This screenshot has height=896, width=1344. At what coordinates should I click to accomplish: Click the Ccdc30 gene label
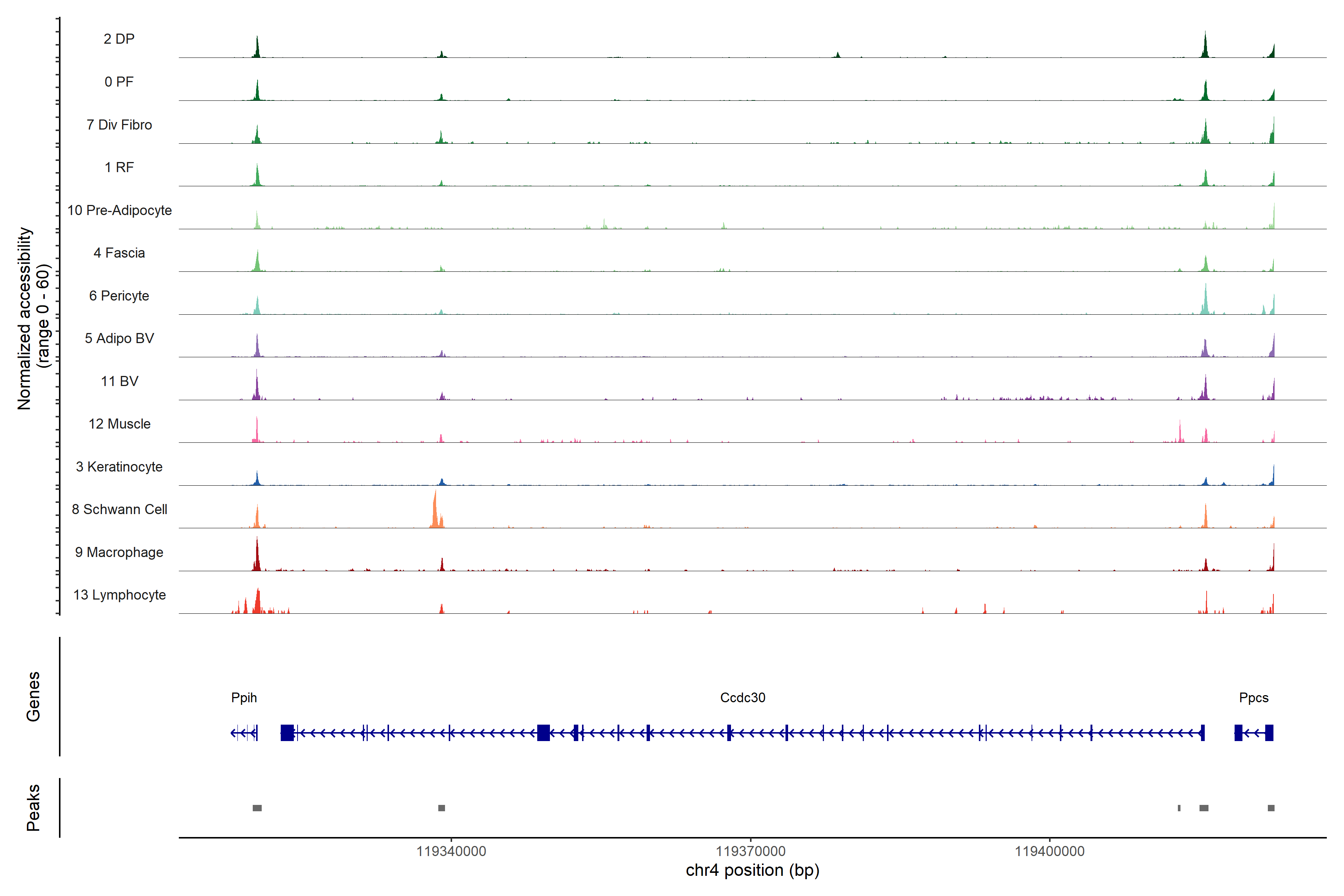742,698
